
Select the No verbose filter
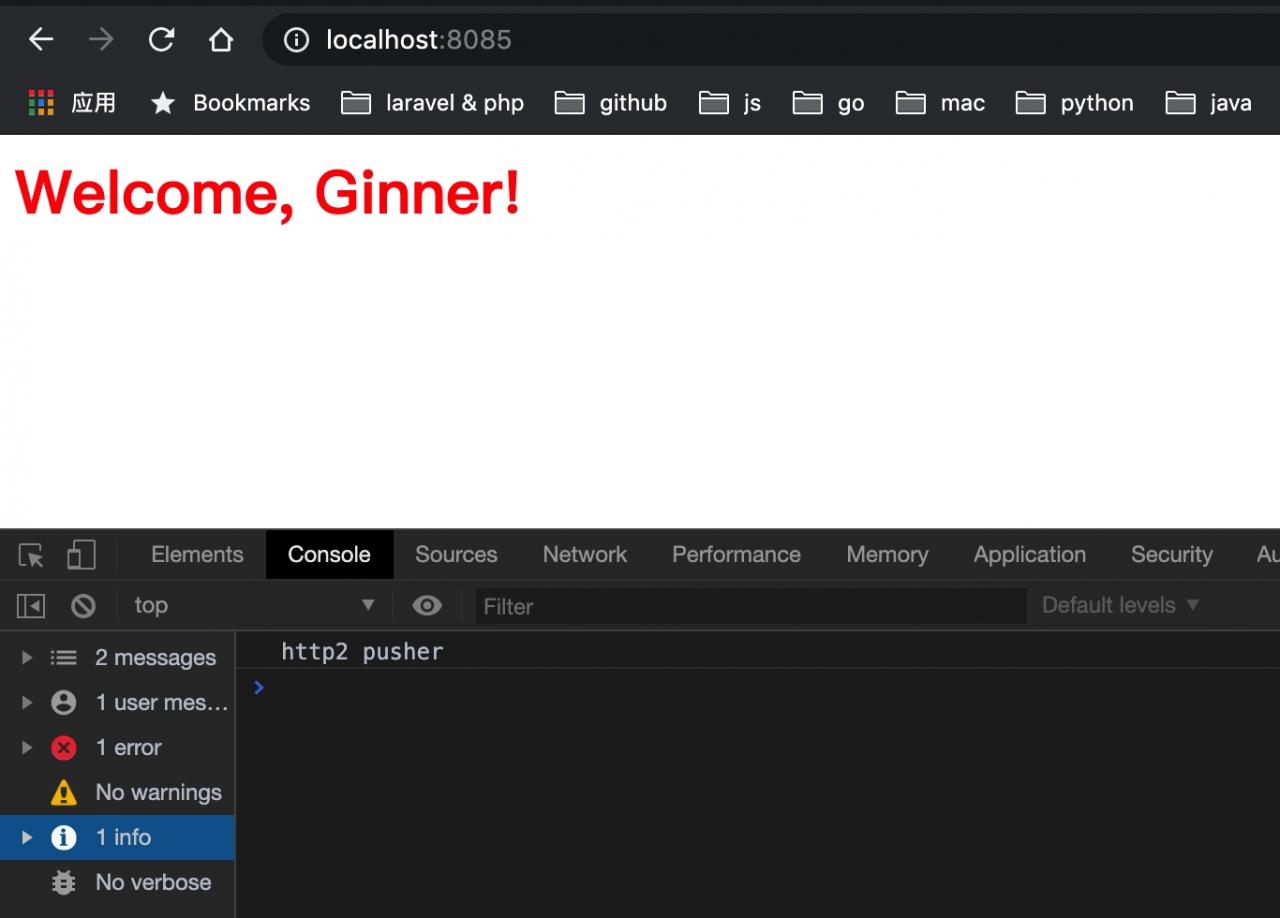point(117,883)
